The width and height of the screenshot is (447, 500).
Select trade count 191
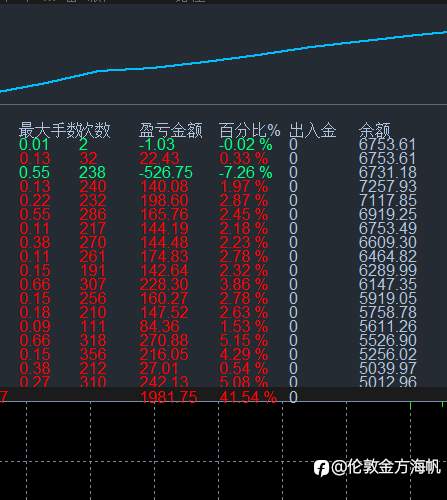93,271
